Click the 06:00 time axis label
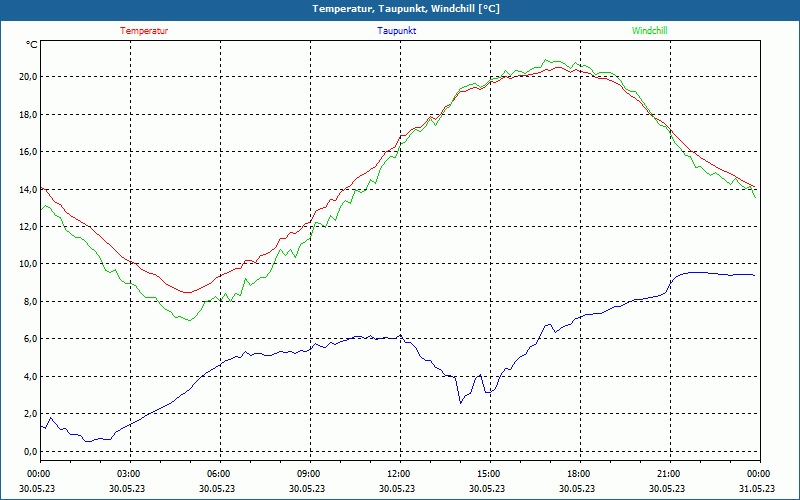800x500 pixels. (220, 474)
